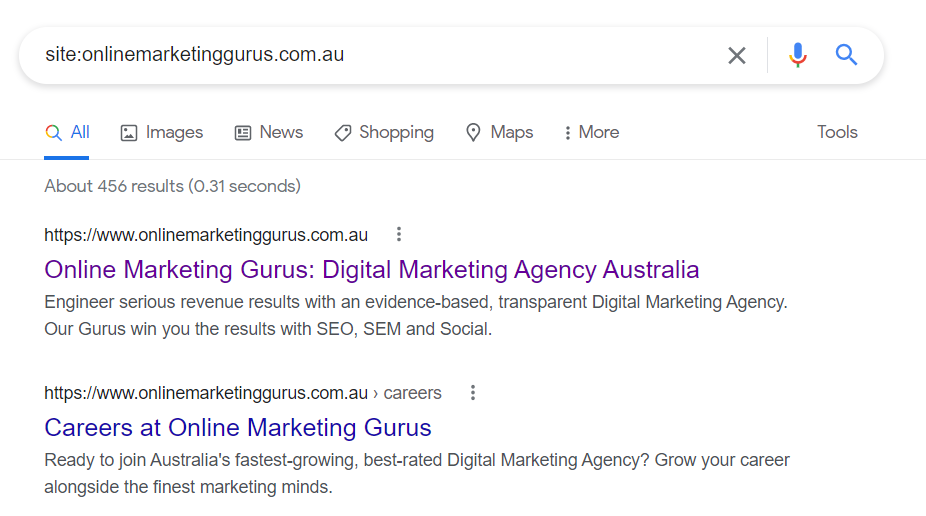Start voice search with the microphone icon
The width and height of the screenshot is (926, 516).
[797, 55]
